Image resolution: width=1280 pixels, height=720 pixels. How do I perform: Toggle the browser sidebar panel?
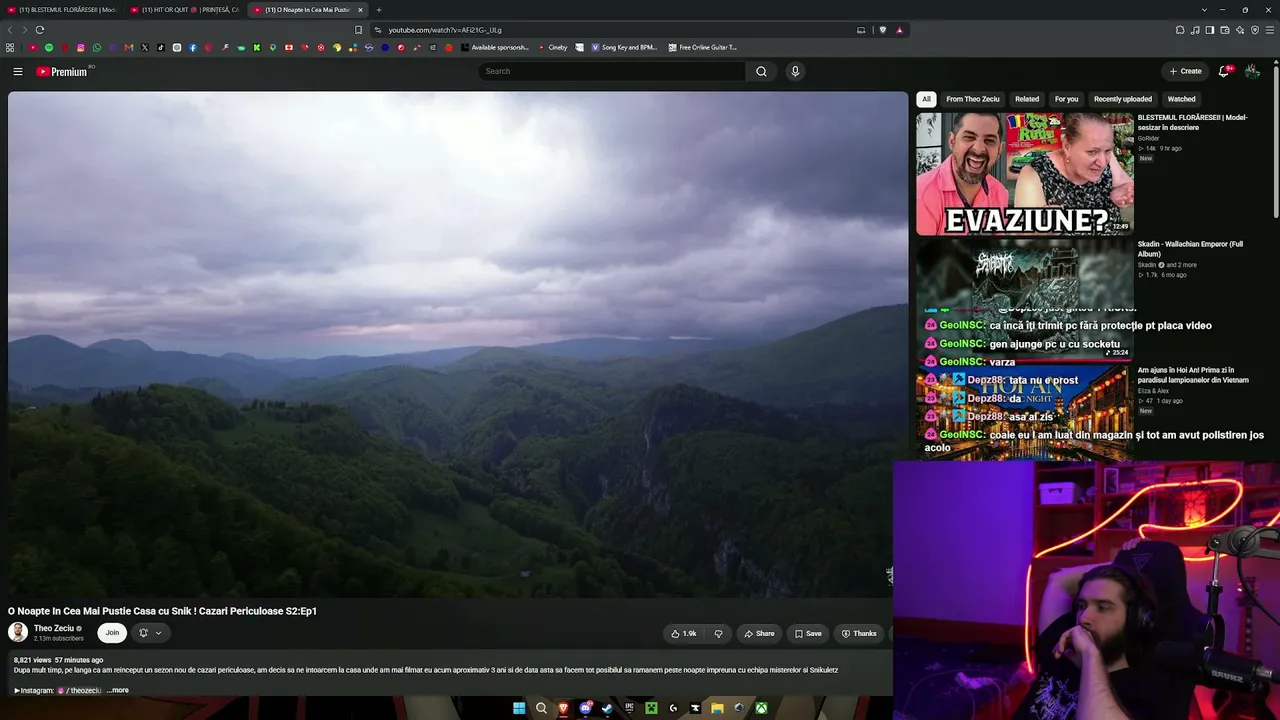(x=1210, y=30)
